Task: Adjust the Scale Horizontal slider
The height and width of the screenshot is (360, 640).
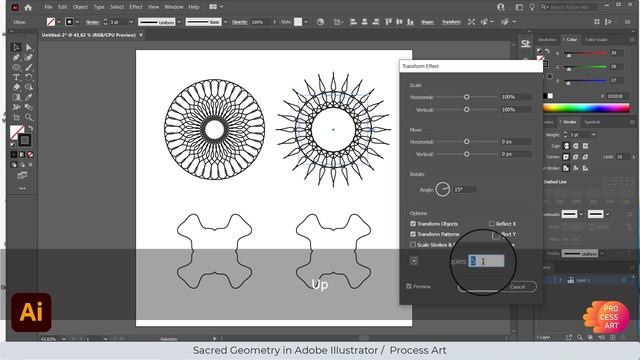Action: (467, 97)
